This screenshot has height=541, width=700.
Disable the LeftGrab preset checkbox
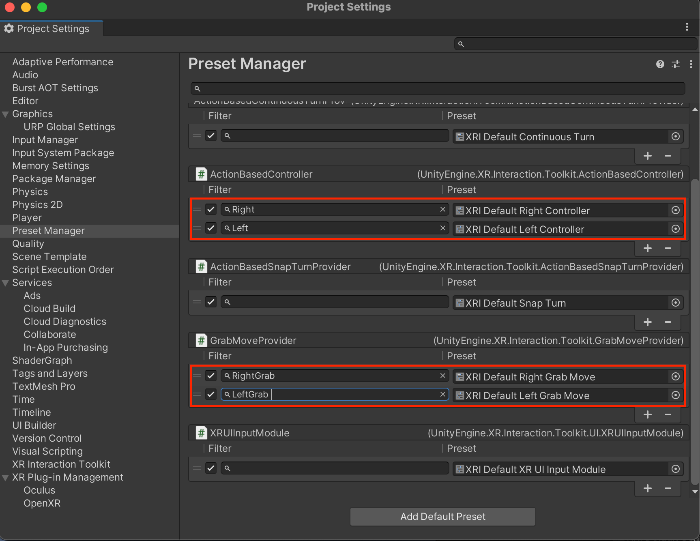pyautogui.click(x=211, y=395)
